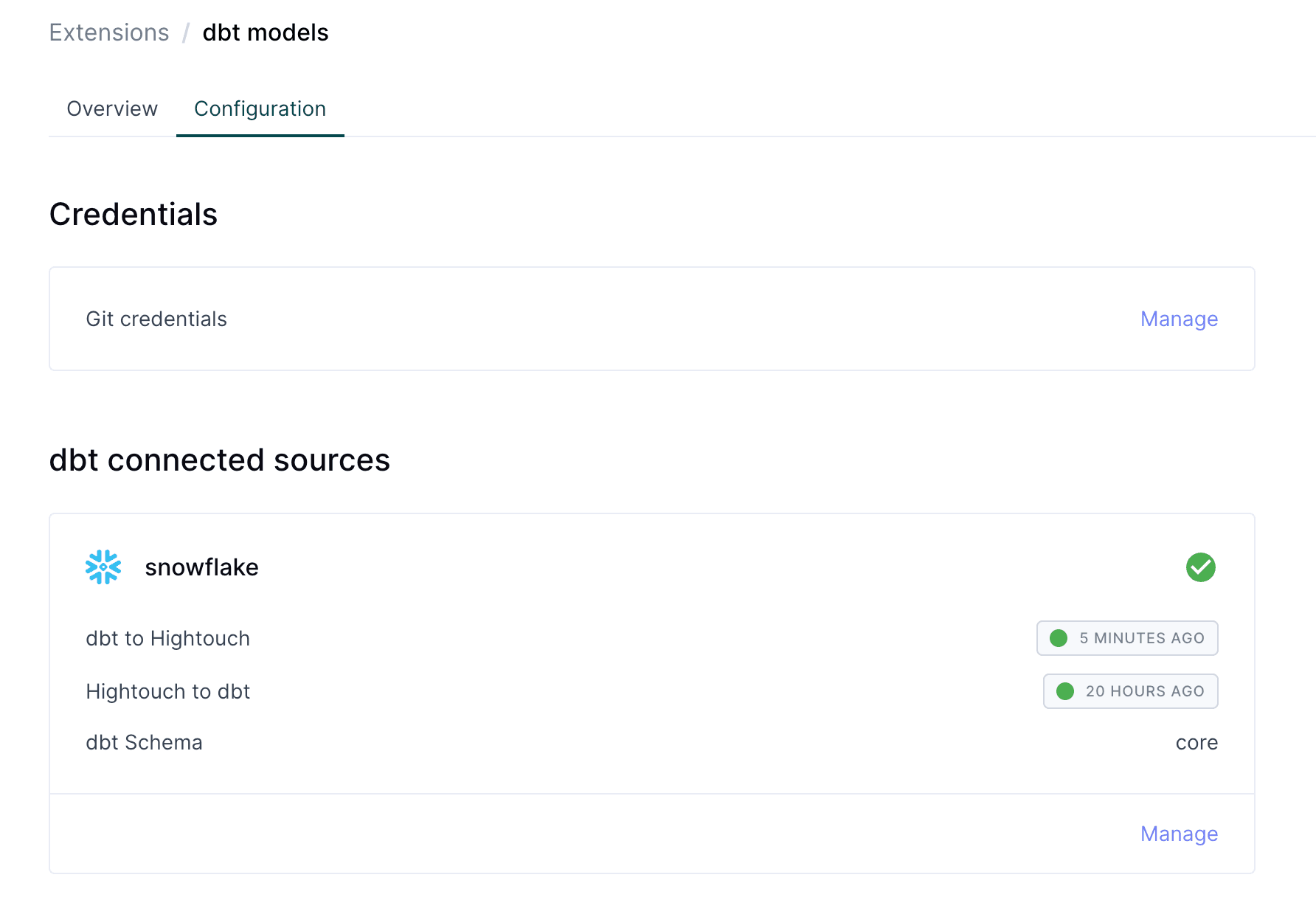Click the Git credentials label

[x=156, y=319]
